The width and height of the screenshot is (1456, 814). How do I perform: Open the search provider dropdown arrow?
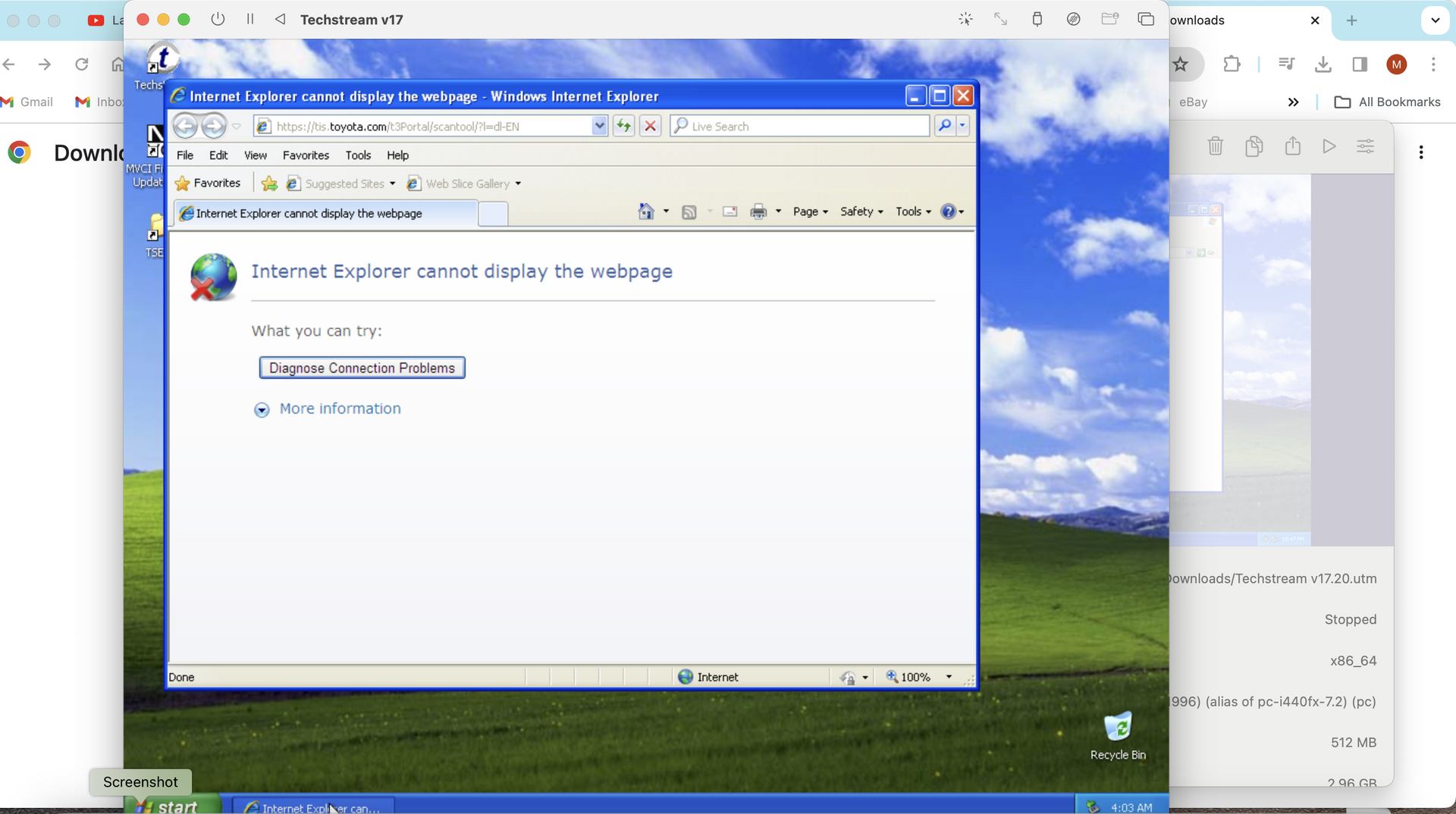pos(962,126)
